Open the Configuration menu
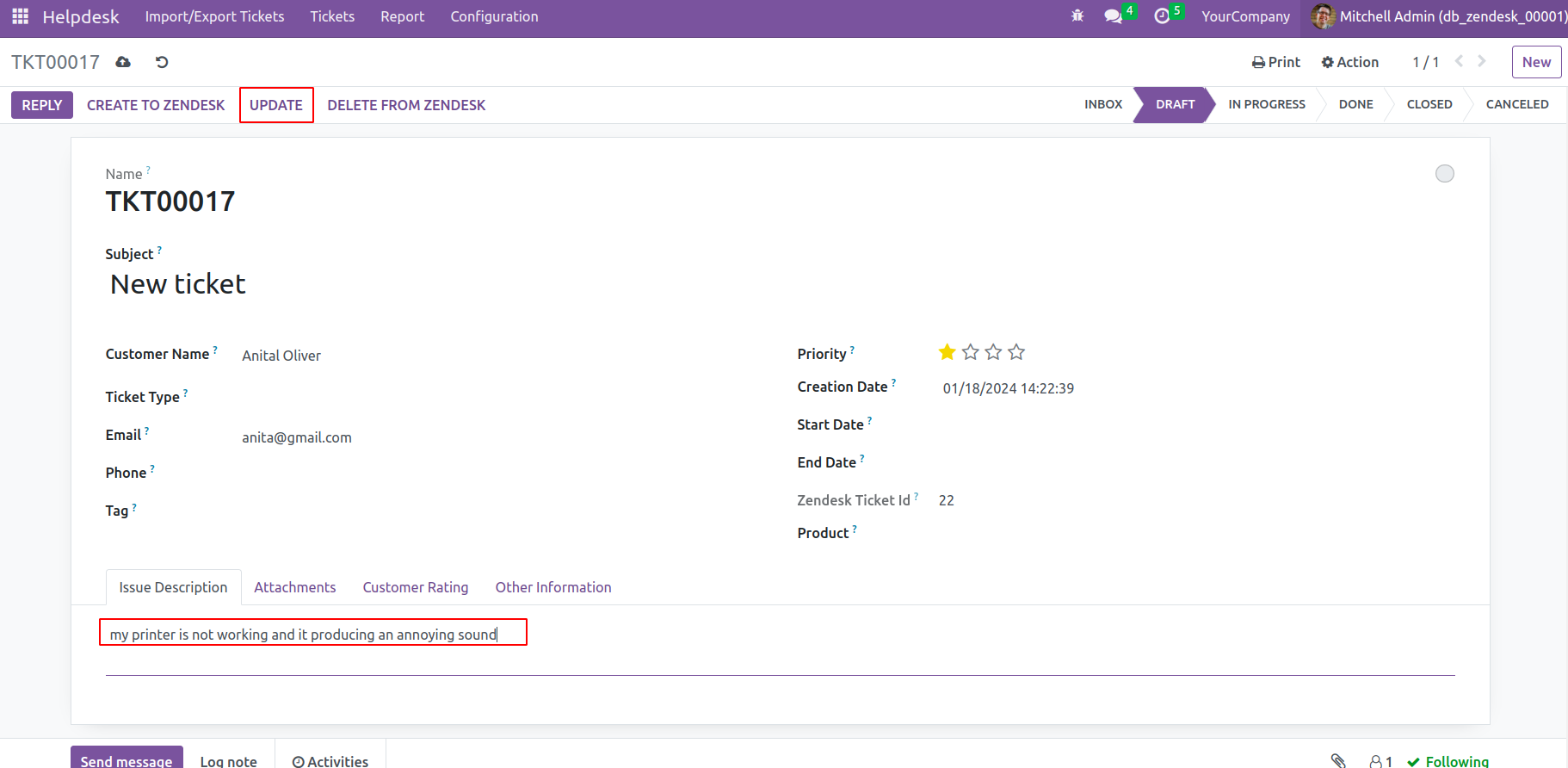 click(495, 16)
